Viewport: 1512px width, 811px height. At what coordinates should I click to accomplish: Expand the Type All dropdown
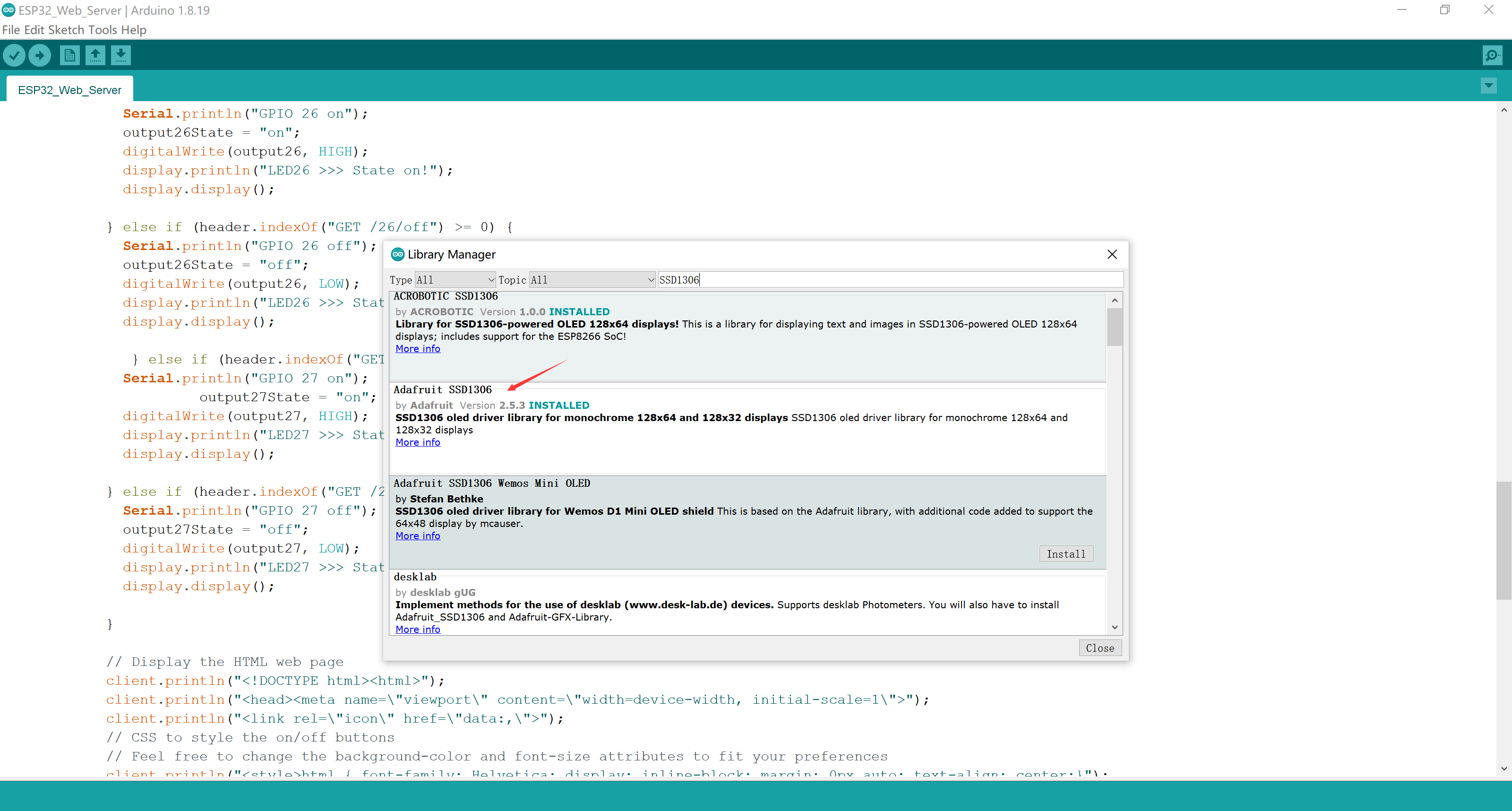point(455,280)
